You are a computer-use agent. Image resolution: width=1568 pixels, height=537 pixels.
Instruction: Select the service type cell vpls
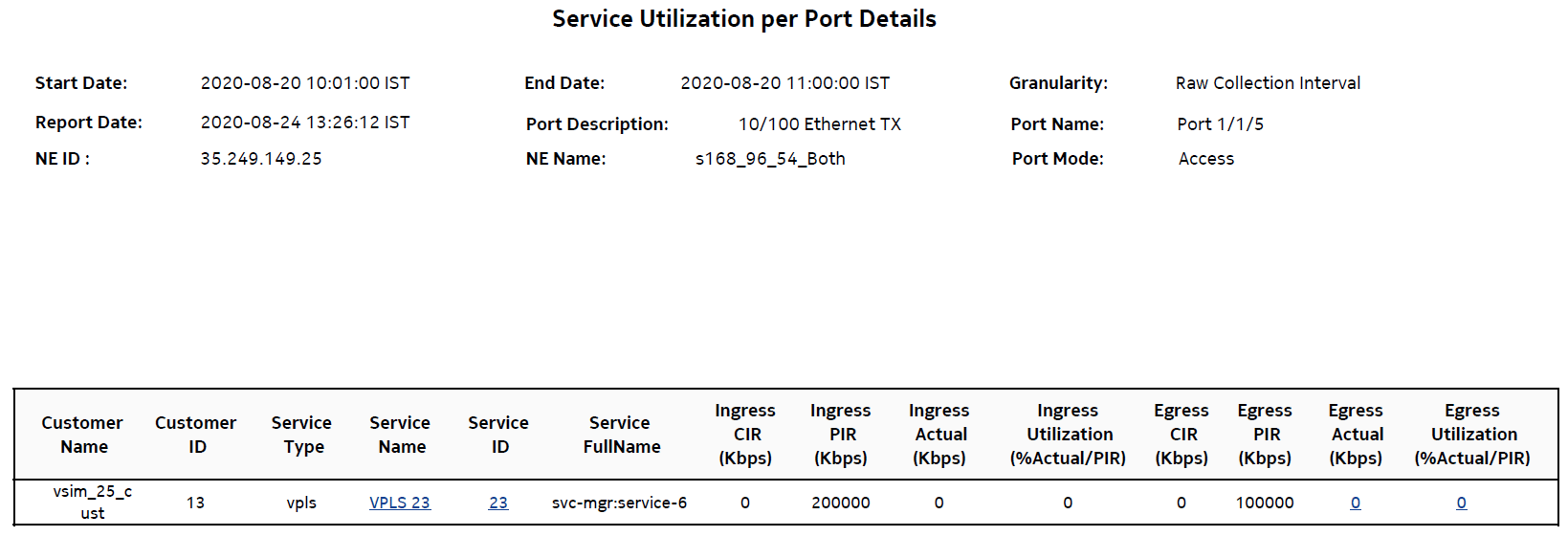[301, 503]
